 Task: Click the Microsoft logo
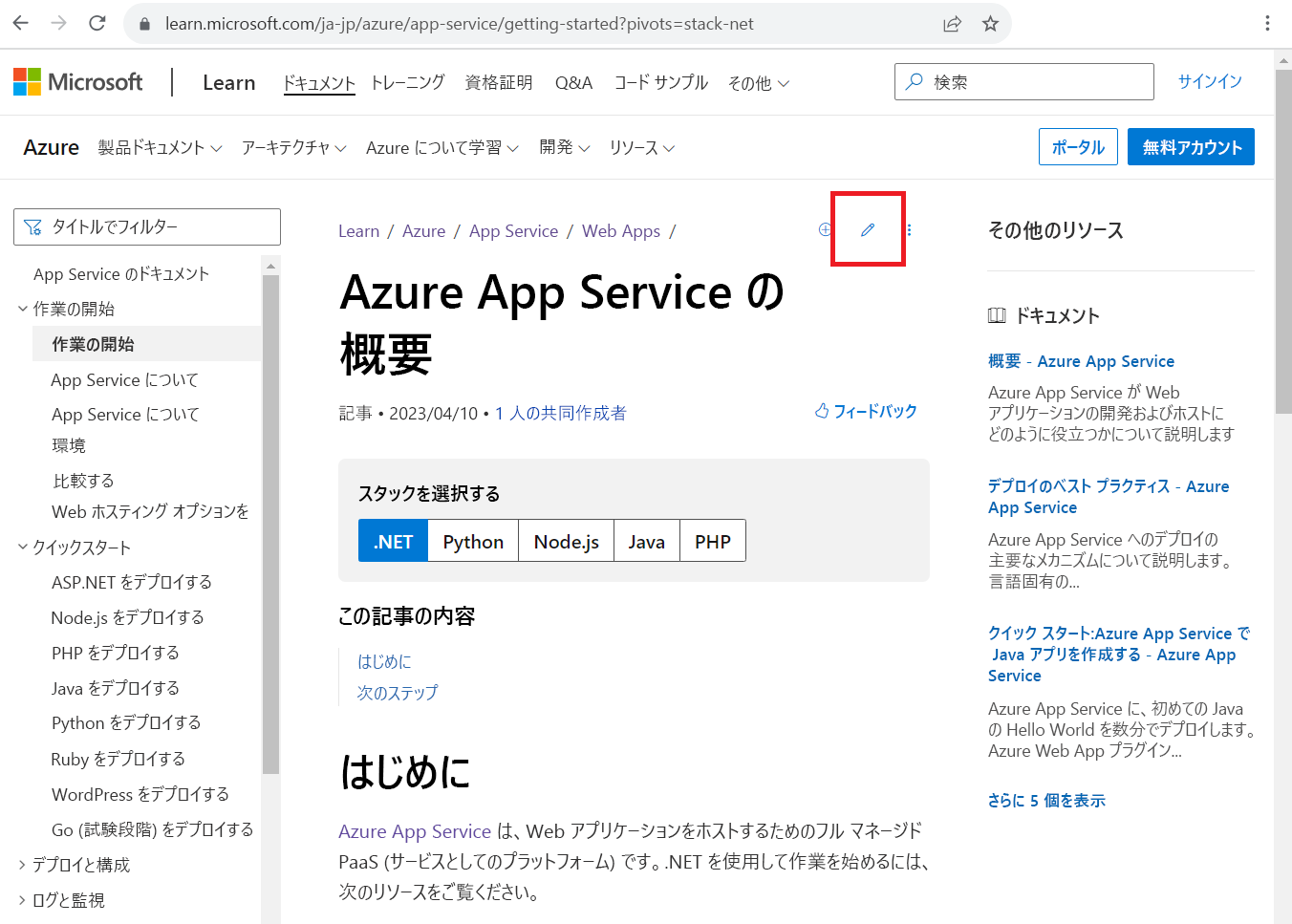(x=77, y=82)
